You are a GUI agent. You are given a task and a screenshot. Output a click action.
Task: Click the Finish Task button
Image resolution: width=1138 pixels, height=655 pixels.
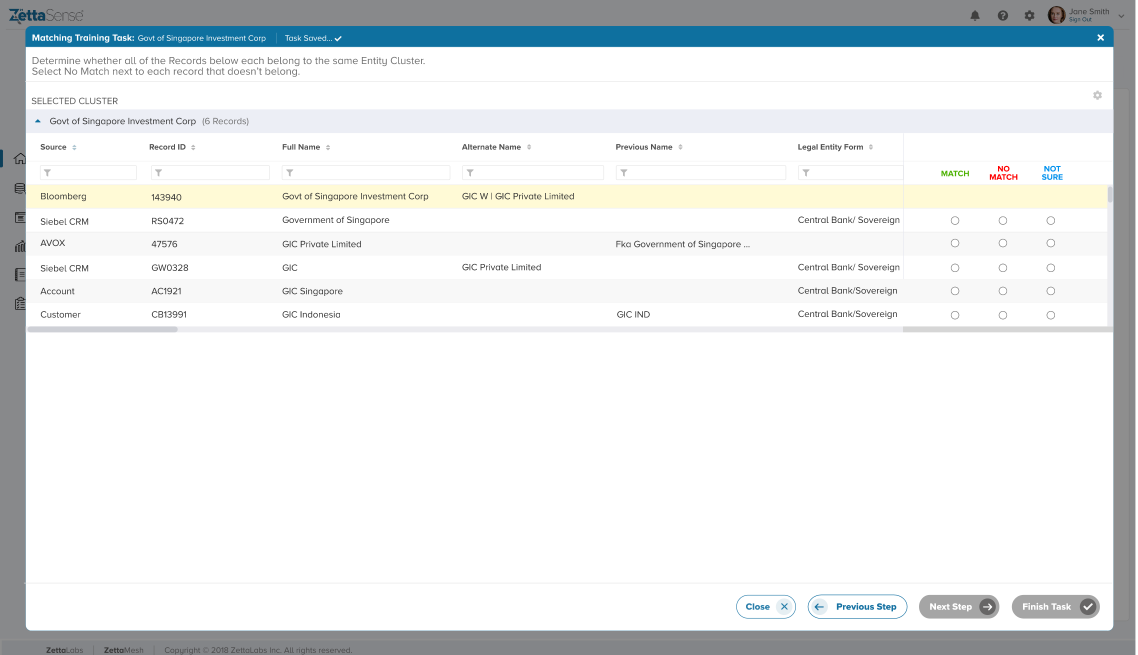[1055, 607]
